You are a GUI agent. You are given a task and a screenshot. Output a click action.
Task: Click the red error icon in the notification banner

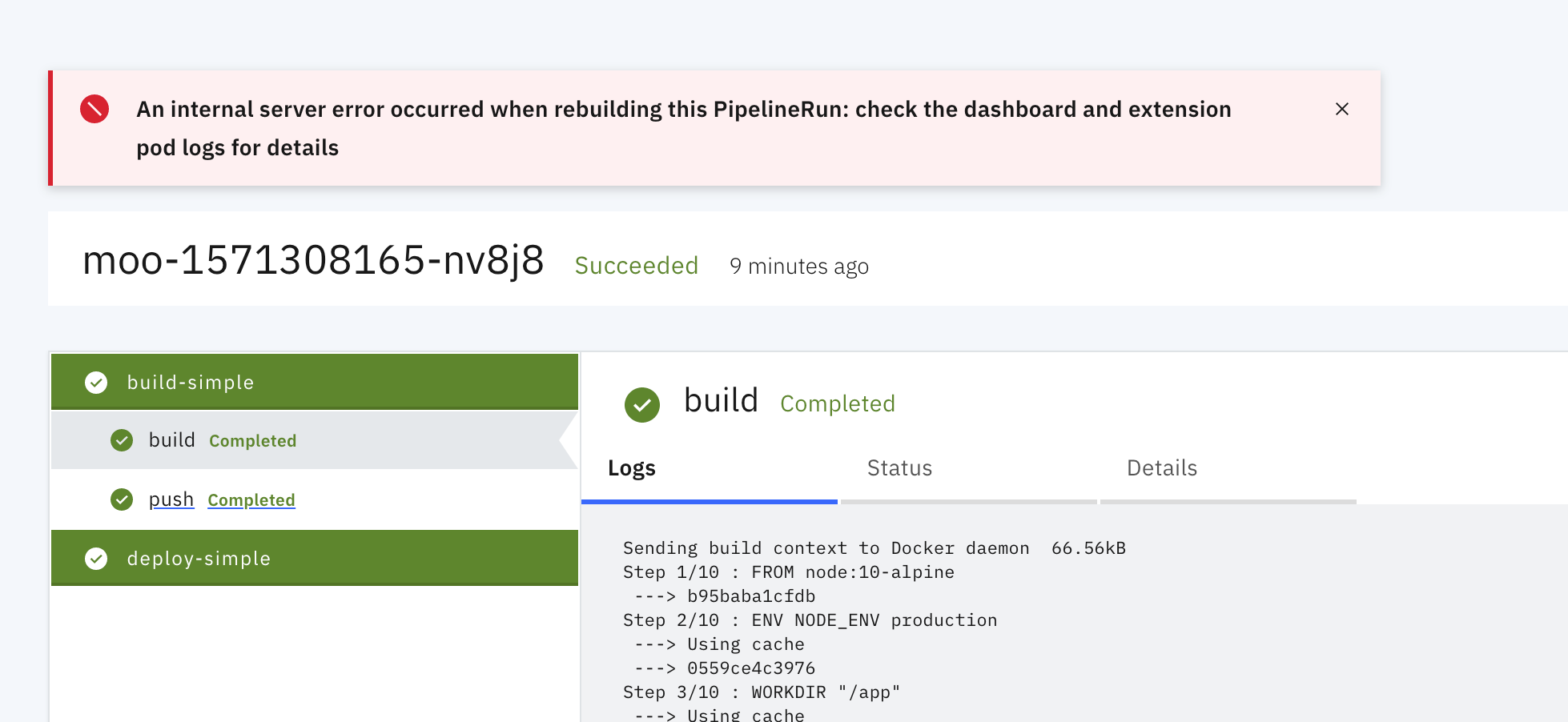pyautogui.click(x=94, y=109)
